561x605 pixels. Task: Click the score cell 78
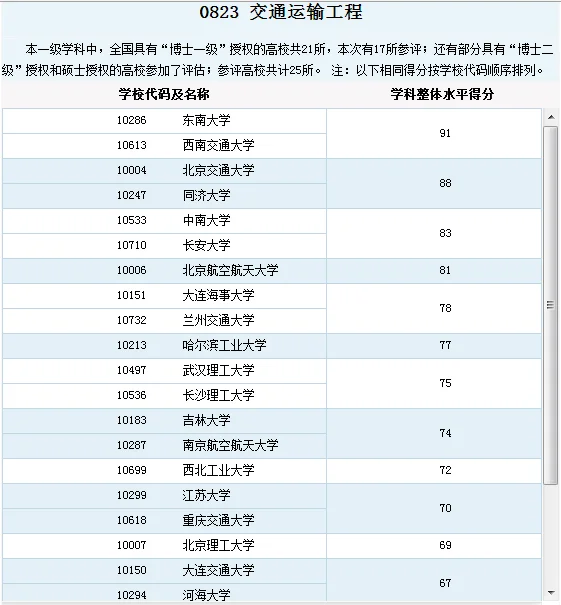pyautogui.click(x=434, y=309)
